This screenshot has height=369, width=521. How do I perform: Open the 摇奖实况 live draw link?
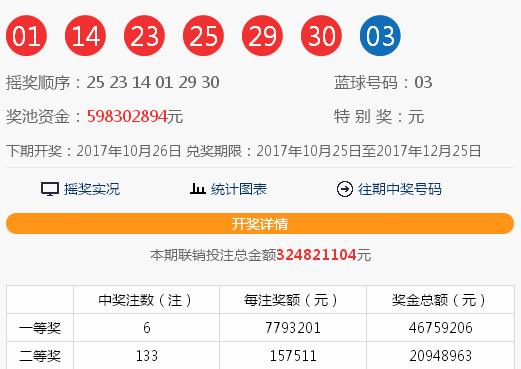92,189
